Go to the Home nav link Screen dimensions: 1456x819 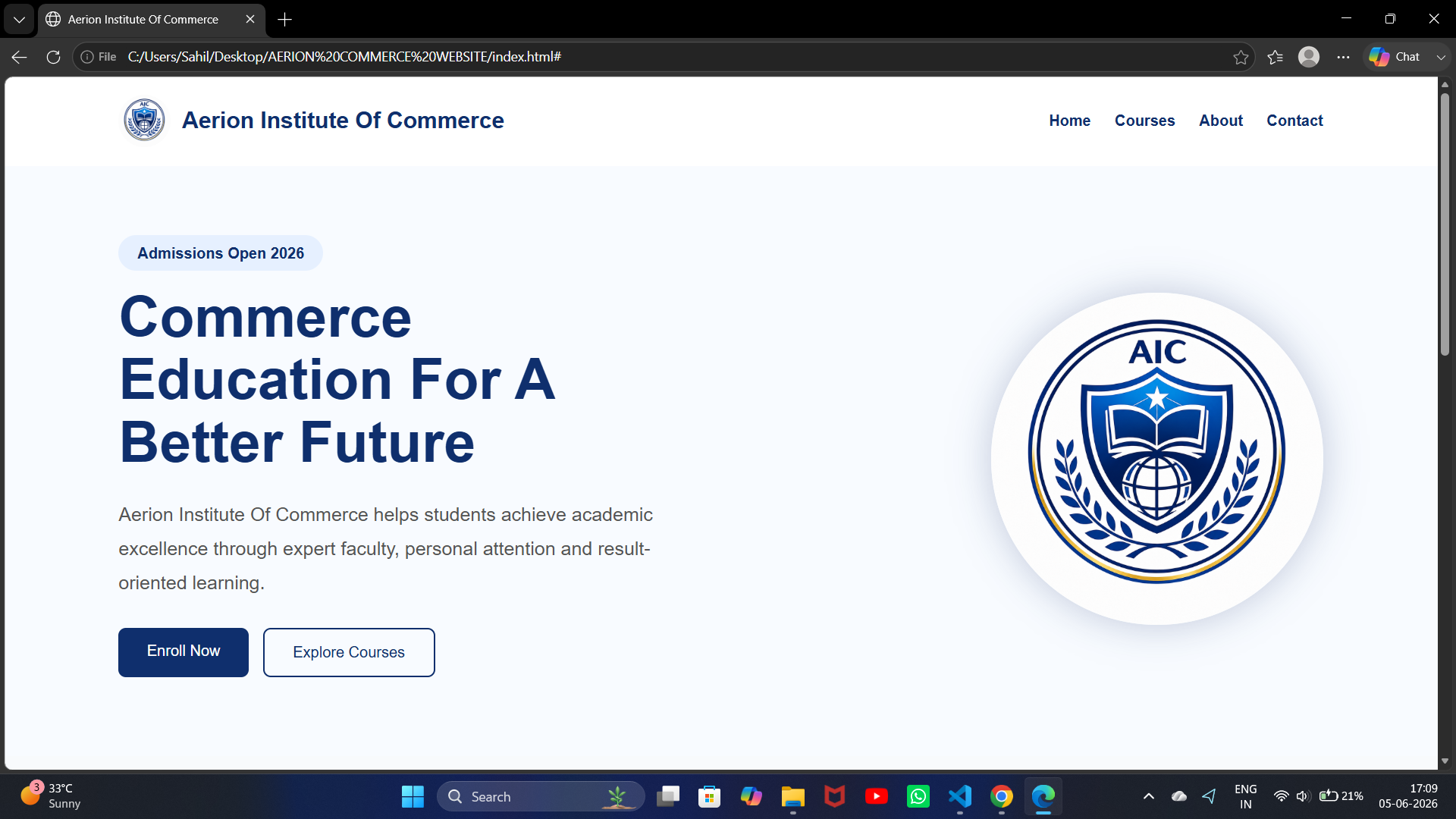click(x=1070, y=121)
